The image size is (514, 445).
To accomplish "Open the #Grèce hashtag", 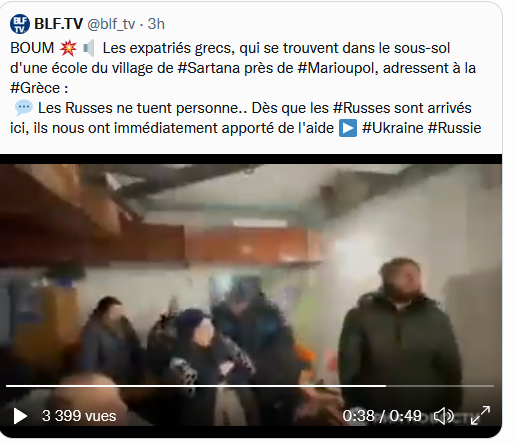I will click(x=35, y=88).
